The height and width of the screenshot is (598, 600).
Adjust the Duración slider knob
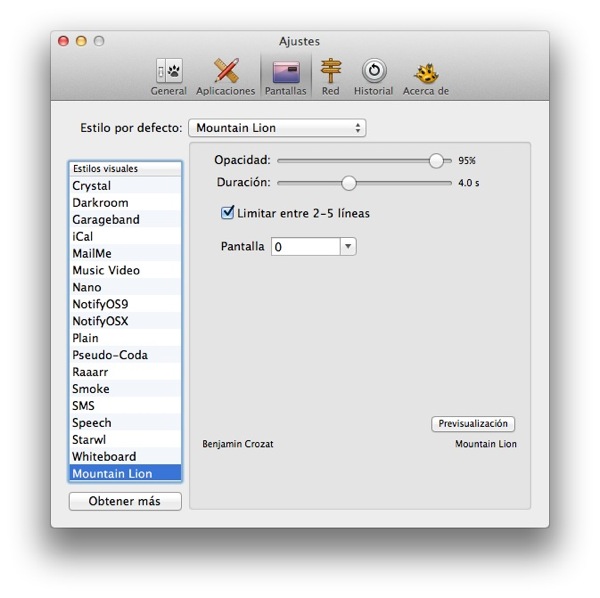click(349, 183)
